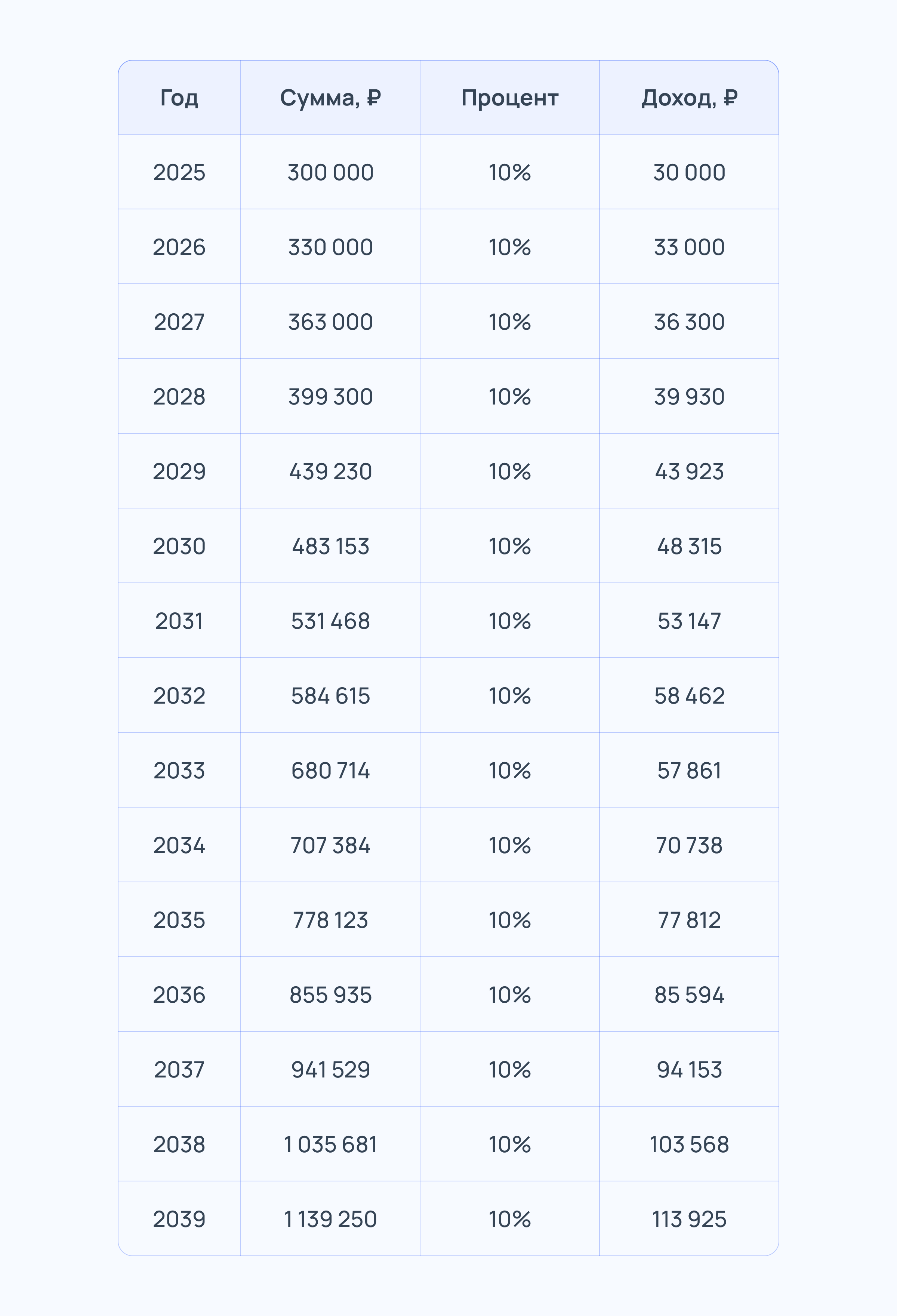Select amount 778 123
Screen dimensions: 897x1316
pos(330,920)
